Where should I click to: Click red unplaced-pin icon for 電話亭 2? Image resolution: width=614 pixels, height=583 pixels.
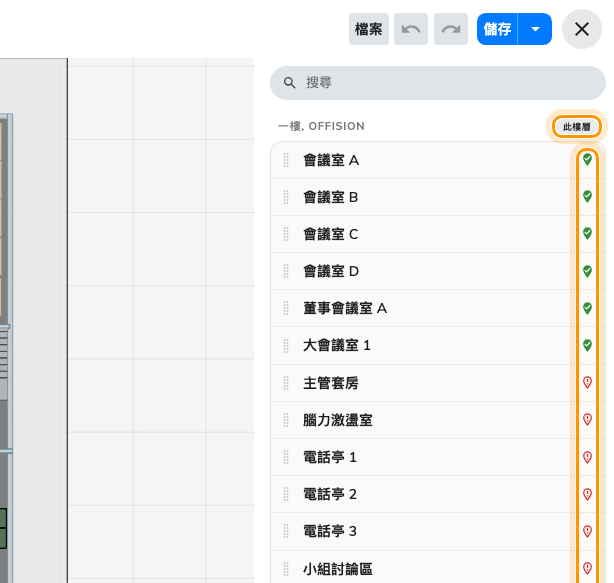(x=587, y=494)
